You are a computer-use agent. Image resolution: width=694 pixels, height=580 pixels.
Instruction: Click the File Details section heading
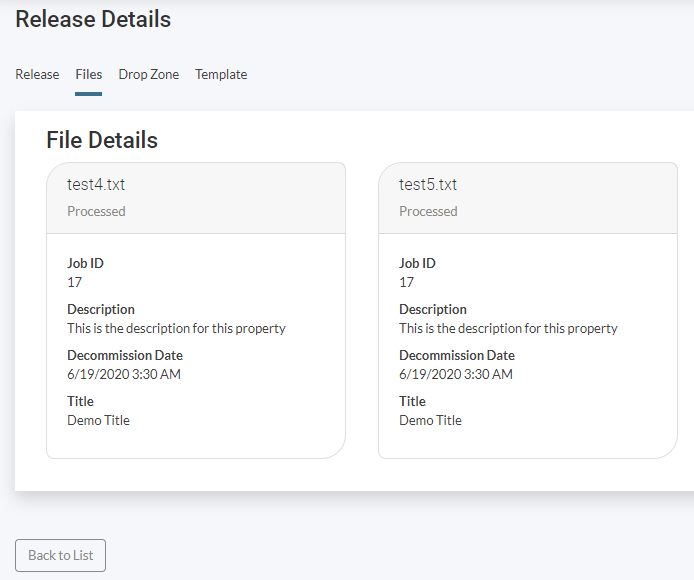tap(102, 140)
